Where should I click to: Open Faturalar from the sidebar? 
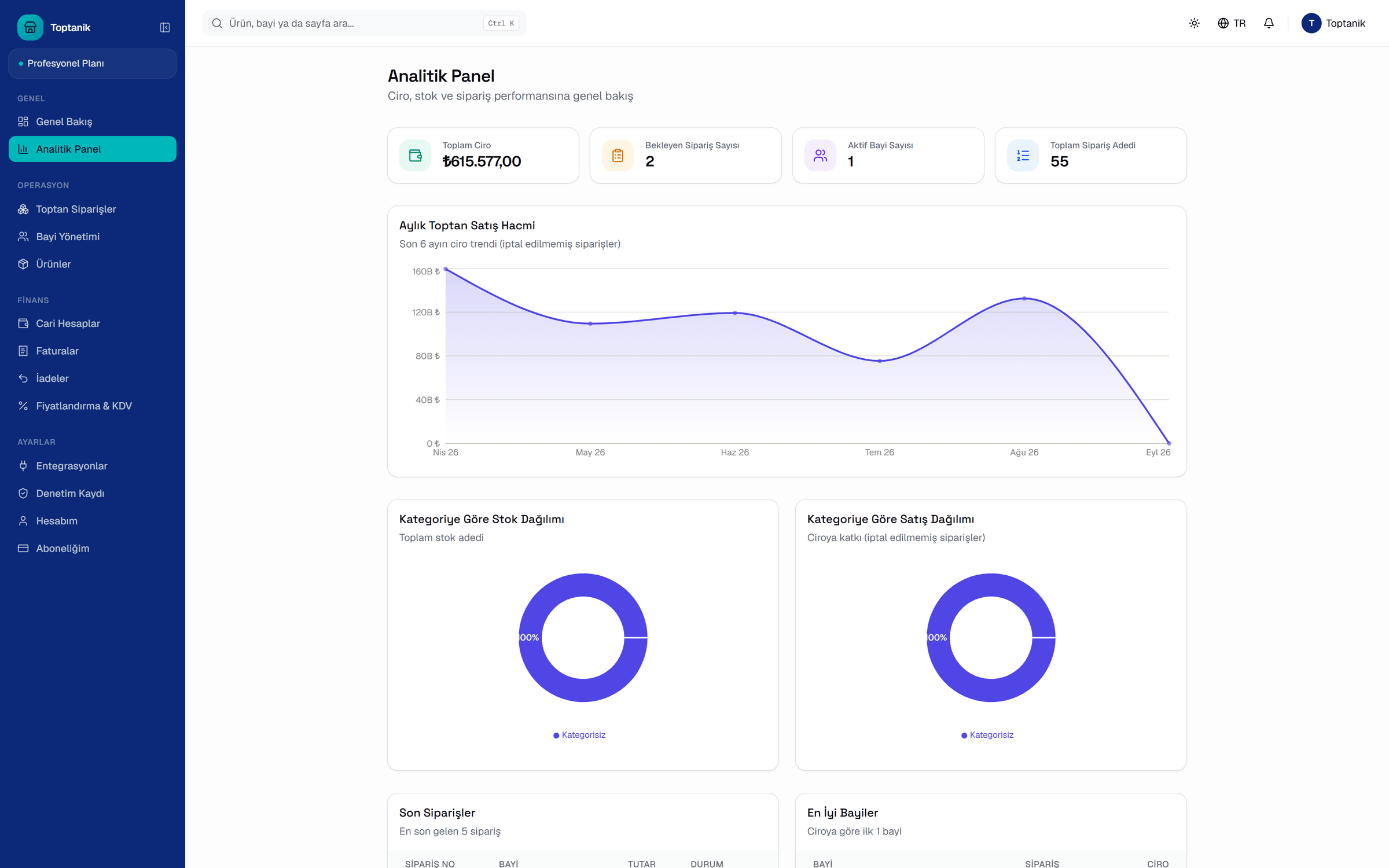pos(93,351)
